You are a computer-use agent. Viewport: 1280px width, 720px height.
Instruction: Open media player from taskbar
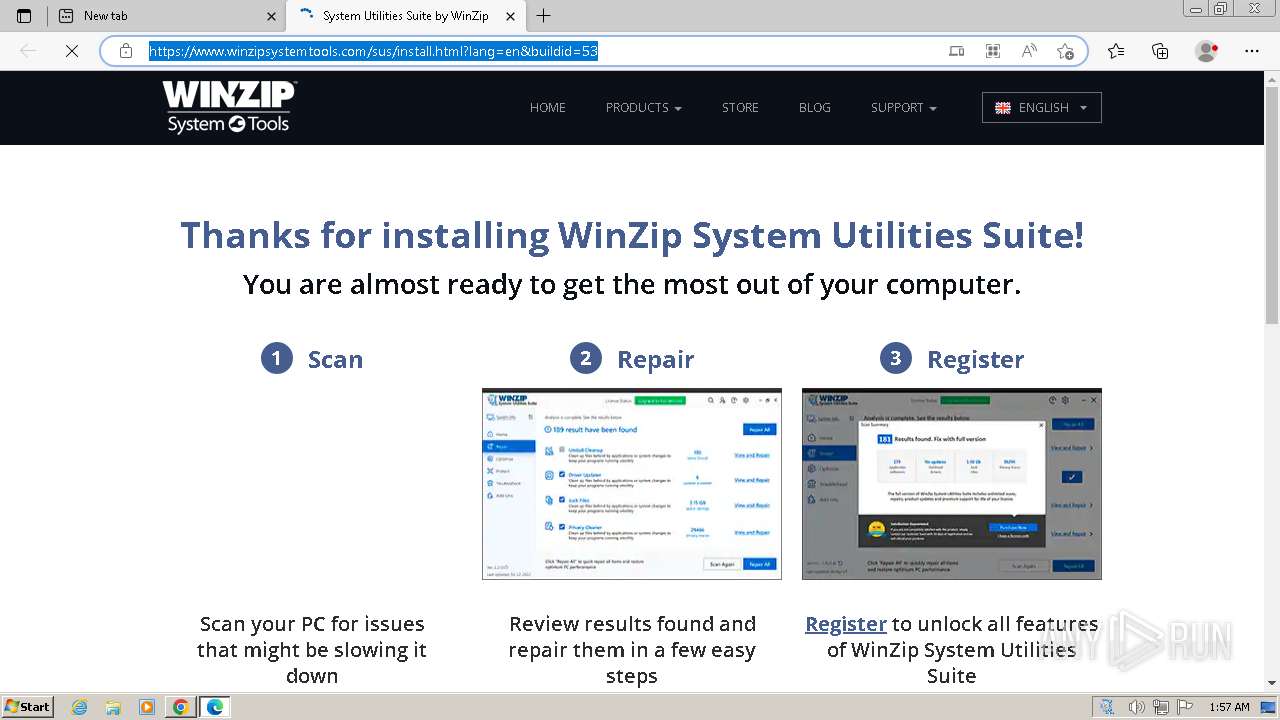[x=147, y=707]
